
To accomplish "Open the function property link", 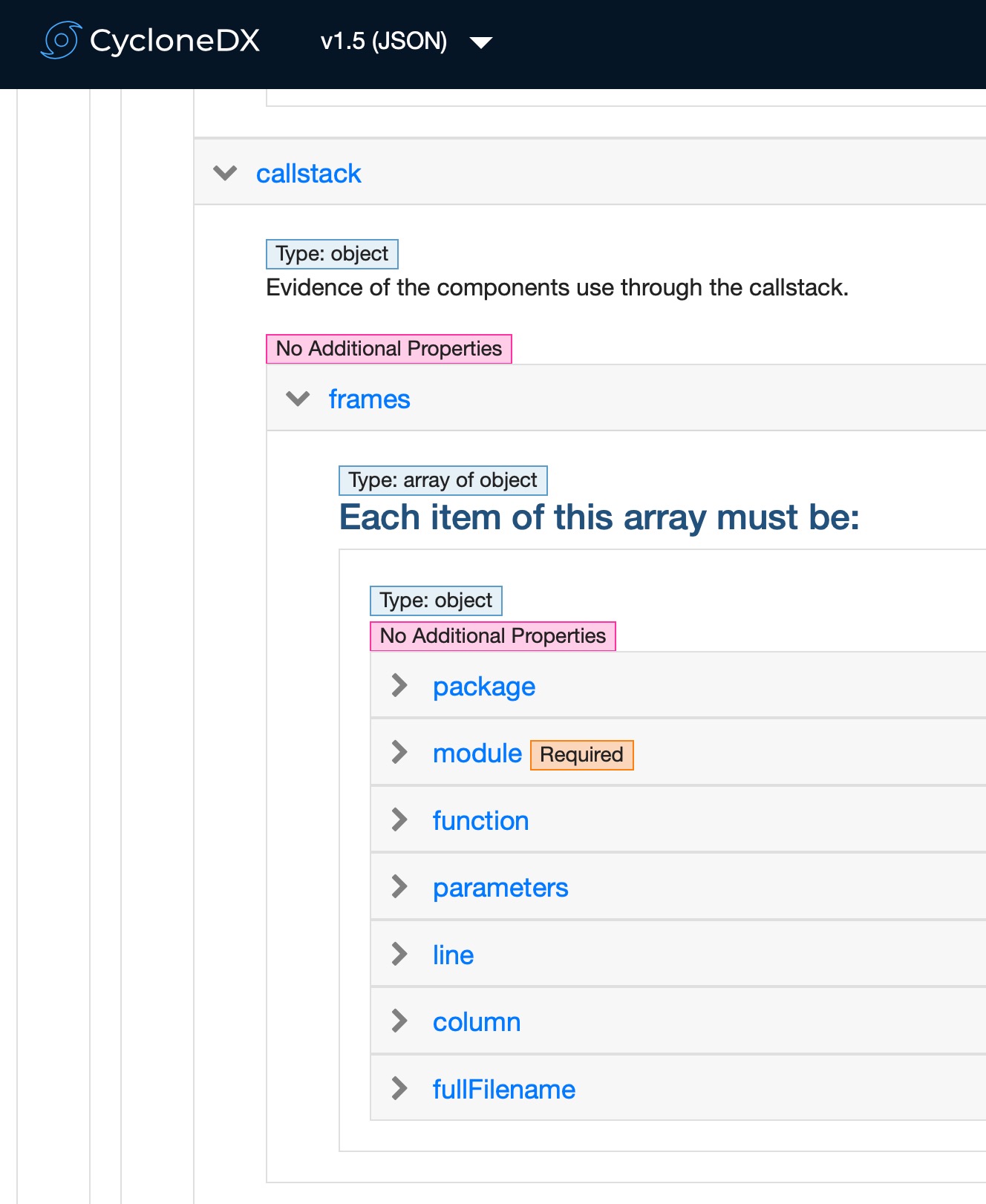I will coord(480,821).
